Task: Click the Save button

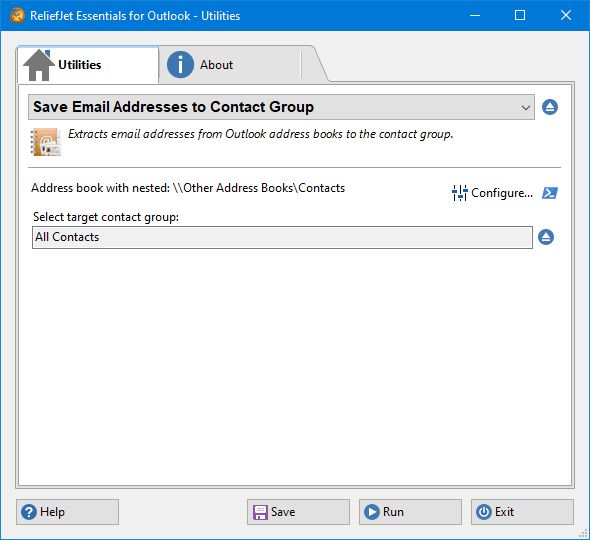Action: (x=298, y=512)
